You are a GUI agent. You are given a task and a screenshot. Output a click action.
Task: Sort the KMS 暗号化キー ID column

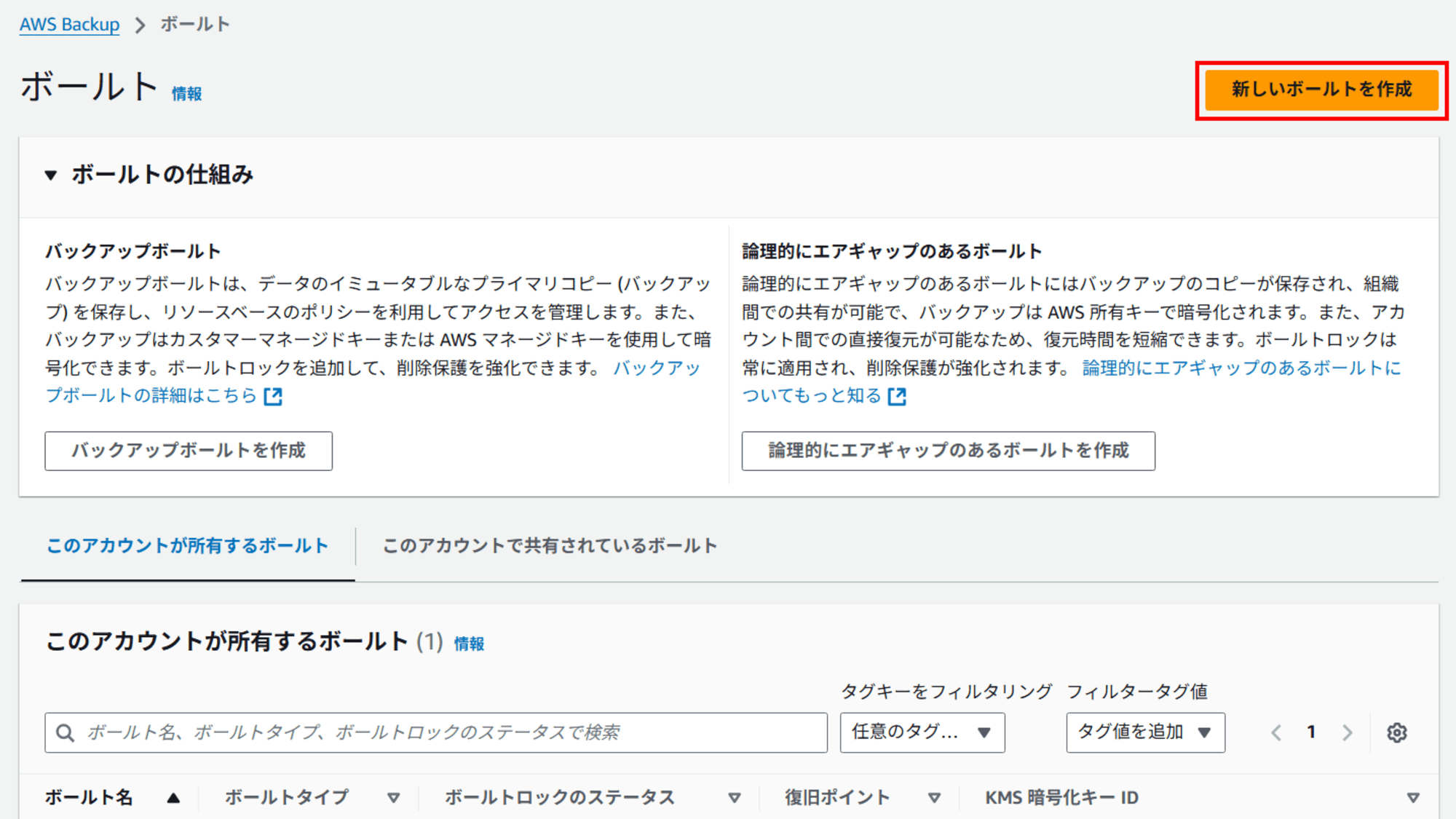1413,798
